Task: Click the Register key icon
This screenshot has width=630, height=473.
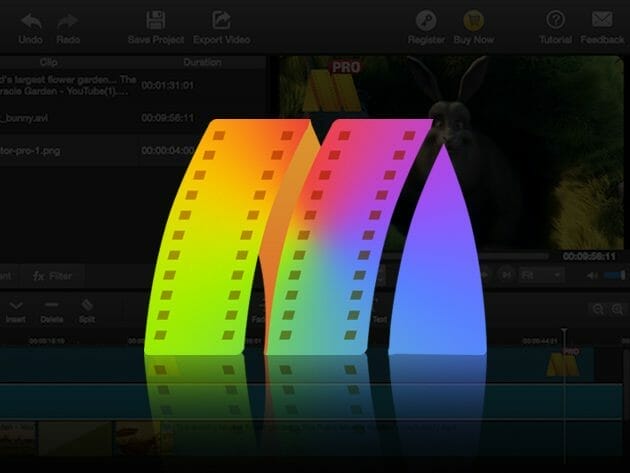Action: [426, 20]
